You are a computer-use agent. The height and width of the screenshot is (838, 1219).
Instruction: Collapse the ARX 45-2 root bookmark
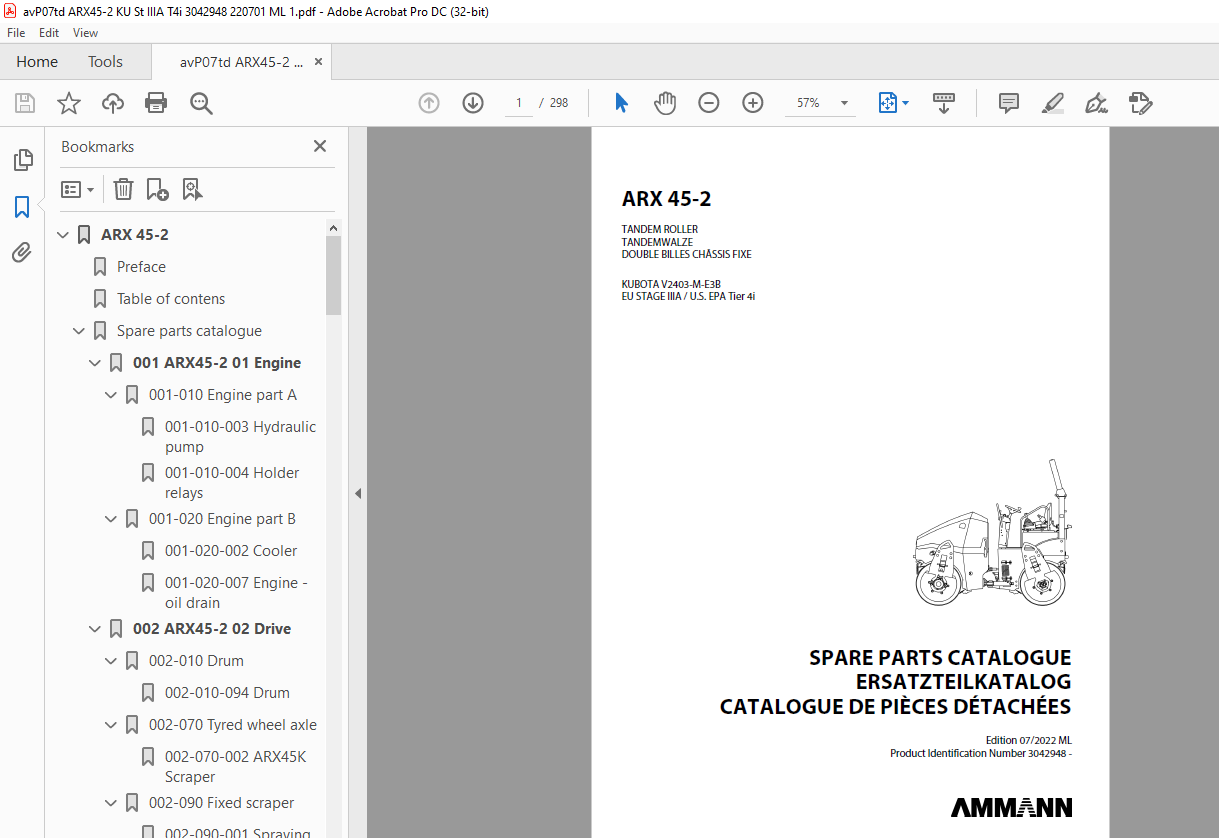pyautogui.click(x=63, y=235)
